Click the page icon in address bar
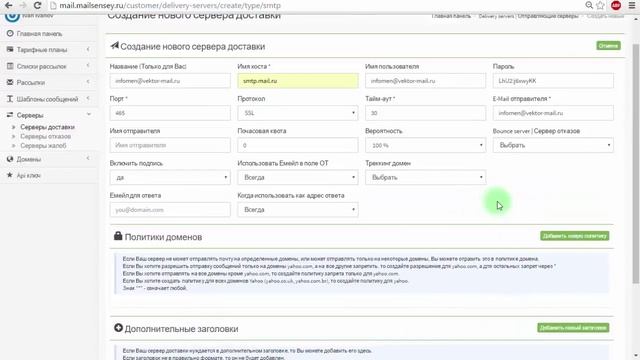Viewport: 640px width, 360px height. point(53,6)
